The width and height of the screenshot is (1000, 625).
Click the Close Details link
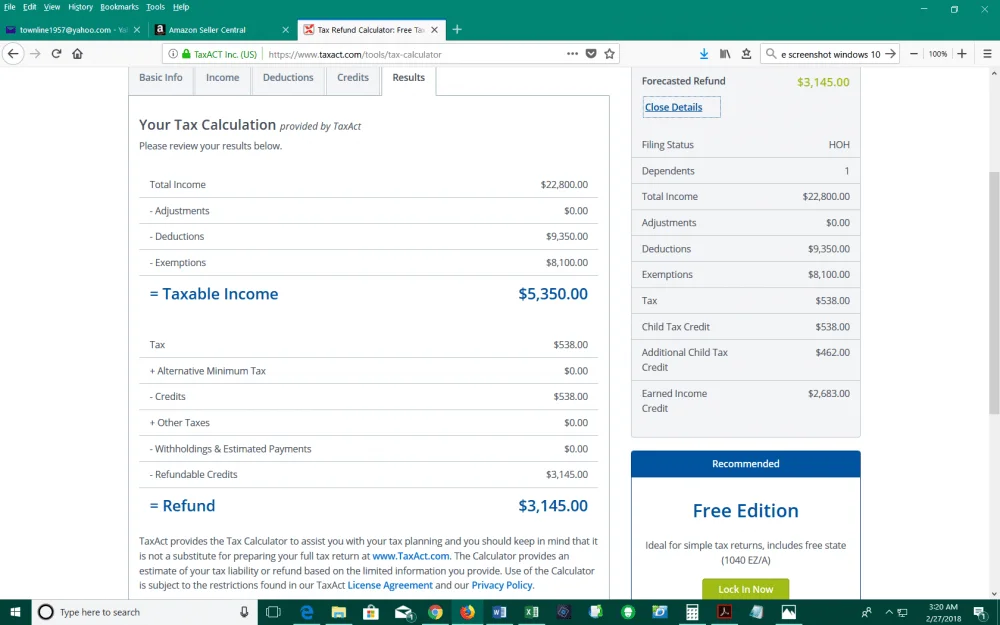pos(673,107)
